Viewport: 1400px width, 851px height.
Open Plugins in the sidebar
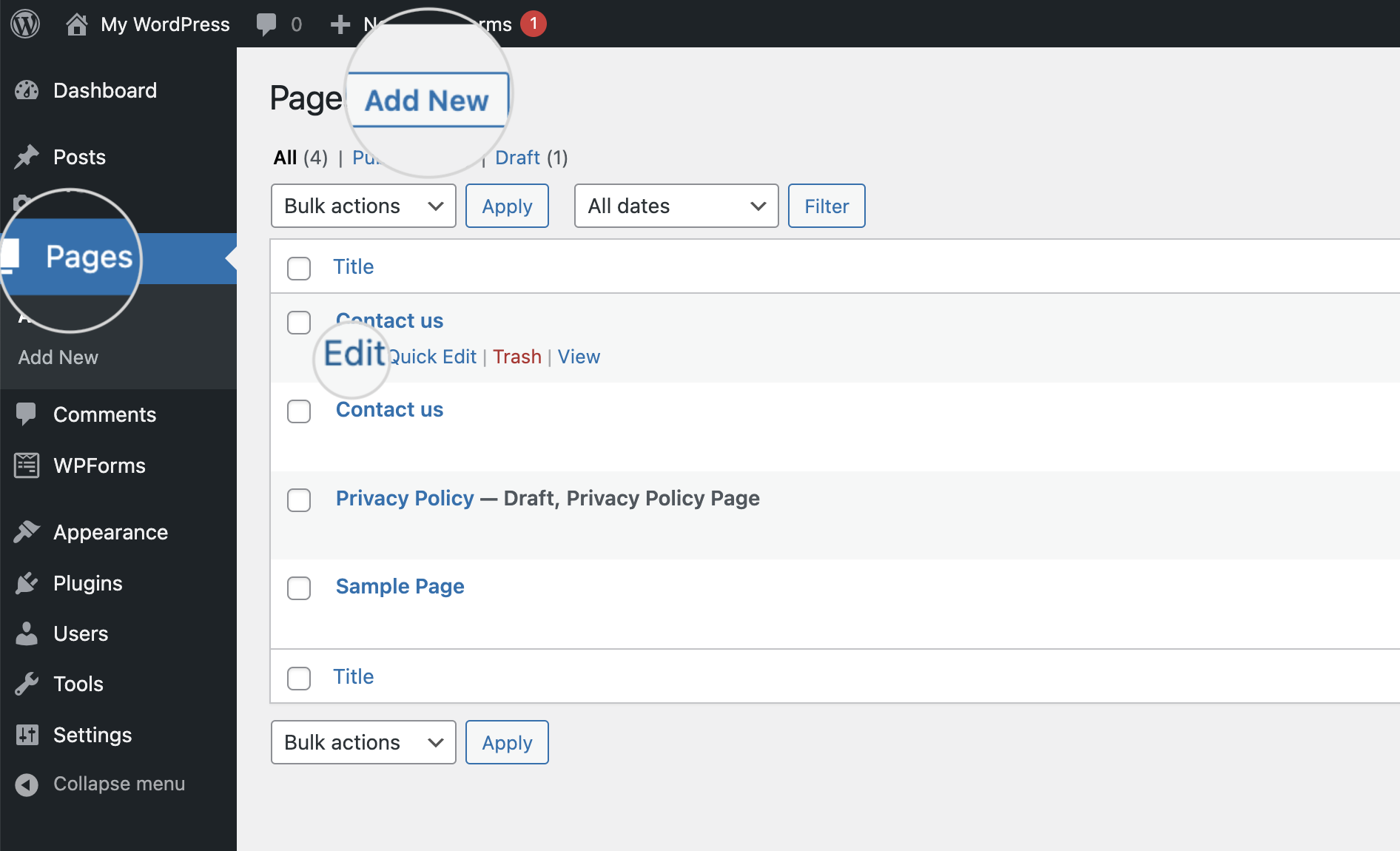[x=87, y=583]
